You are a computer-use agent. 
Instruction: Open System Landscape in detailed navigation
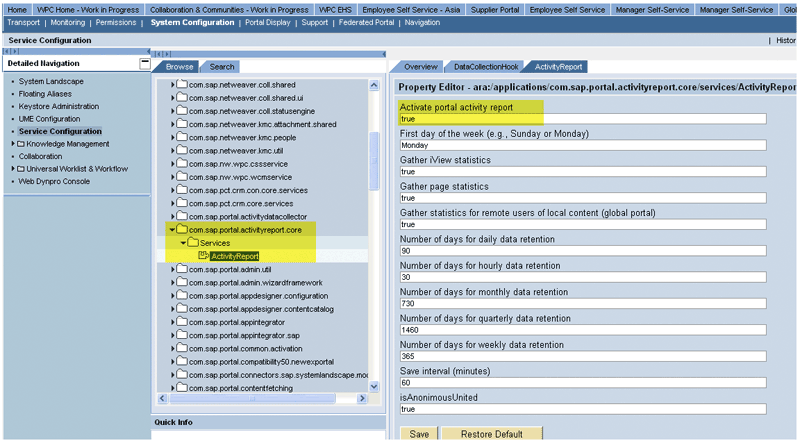click(x=51, y=81)
